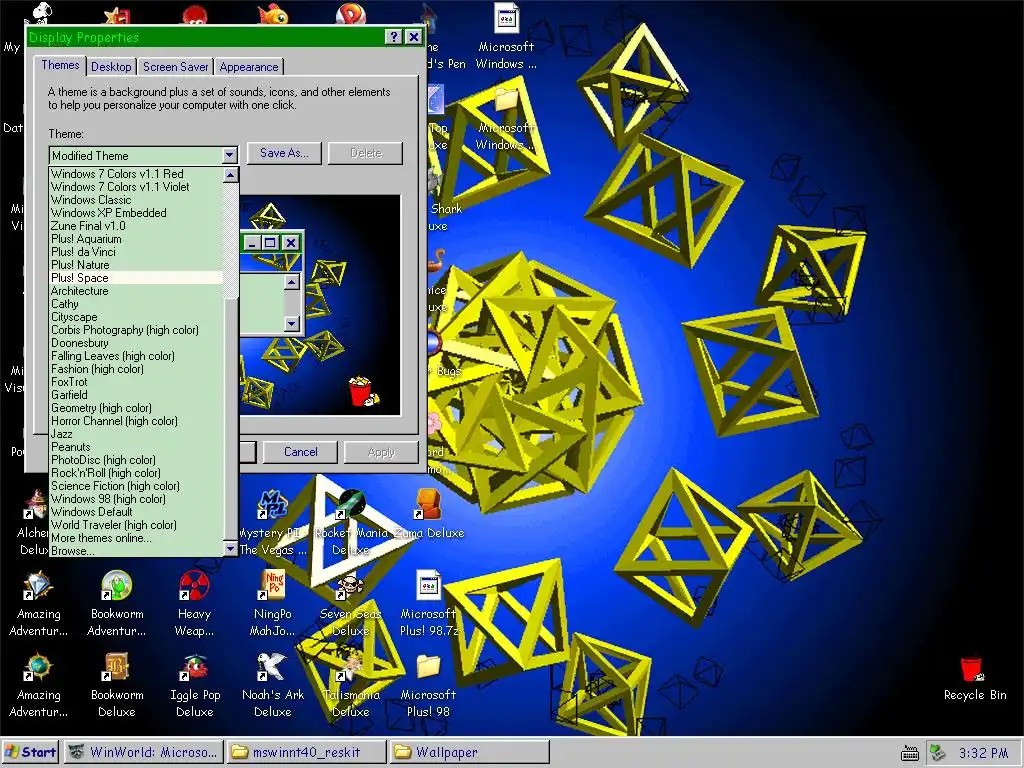This screenshot has height=768, width=1024.
Task: Click the theme list scroll down arrow
Action: 231,549
